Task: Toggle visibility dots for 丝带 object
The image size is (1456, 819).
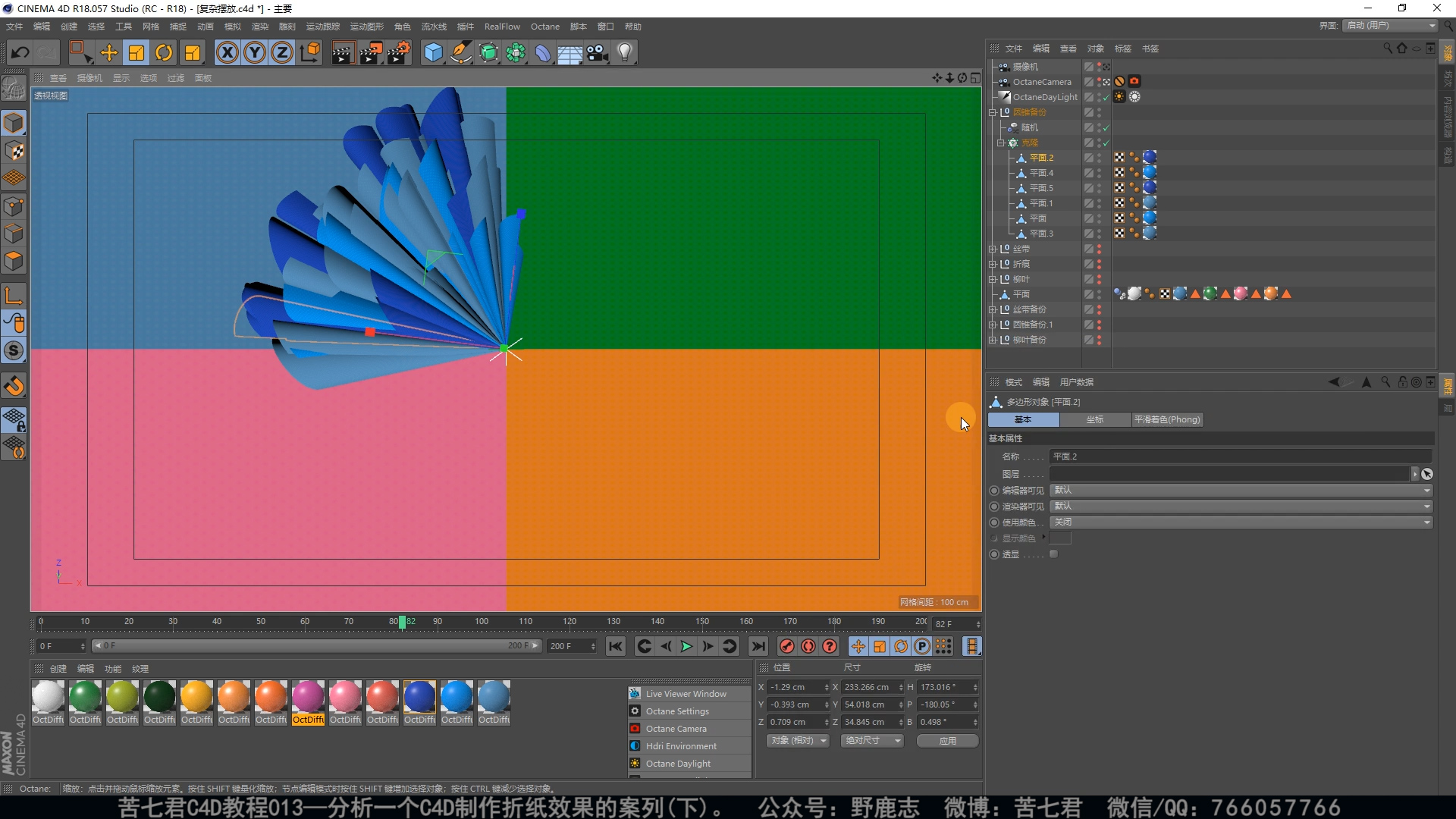Action: click(x=1099, y=249)
